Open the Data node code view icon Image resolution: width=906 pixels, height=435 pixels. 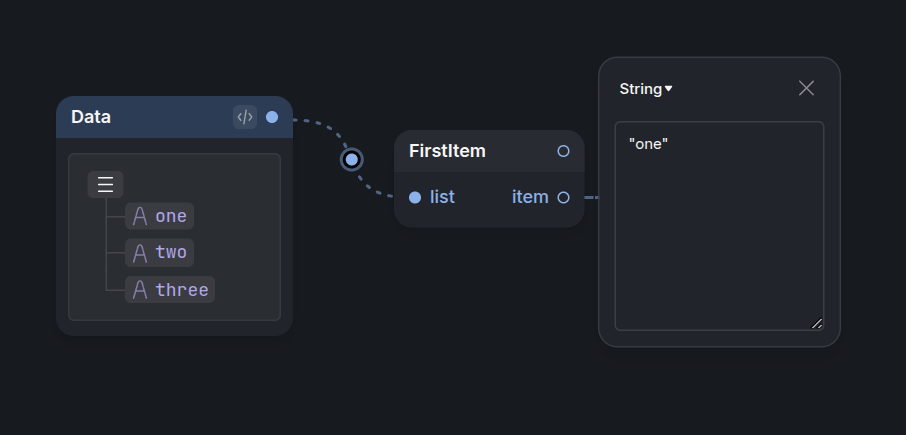tap(245, 117)
